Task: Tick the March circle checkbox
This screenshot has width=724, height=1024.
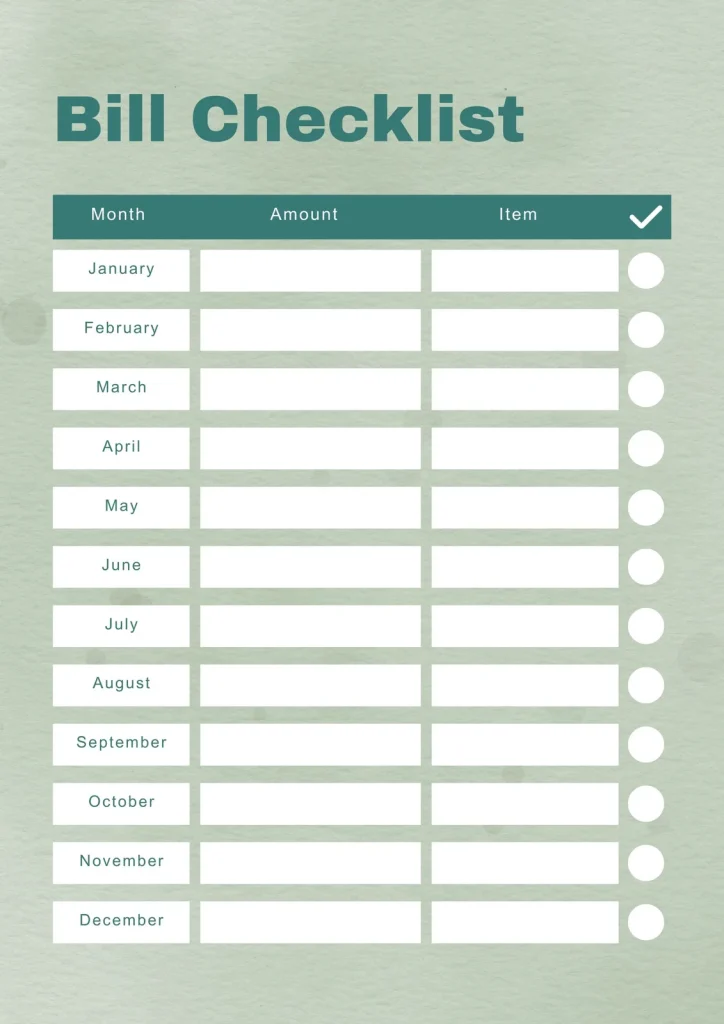Action: (646, 389)
